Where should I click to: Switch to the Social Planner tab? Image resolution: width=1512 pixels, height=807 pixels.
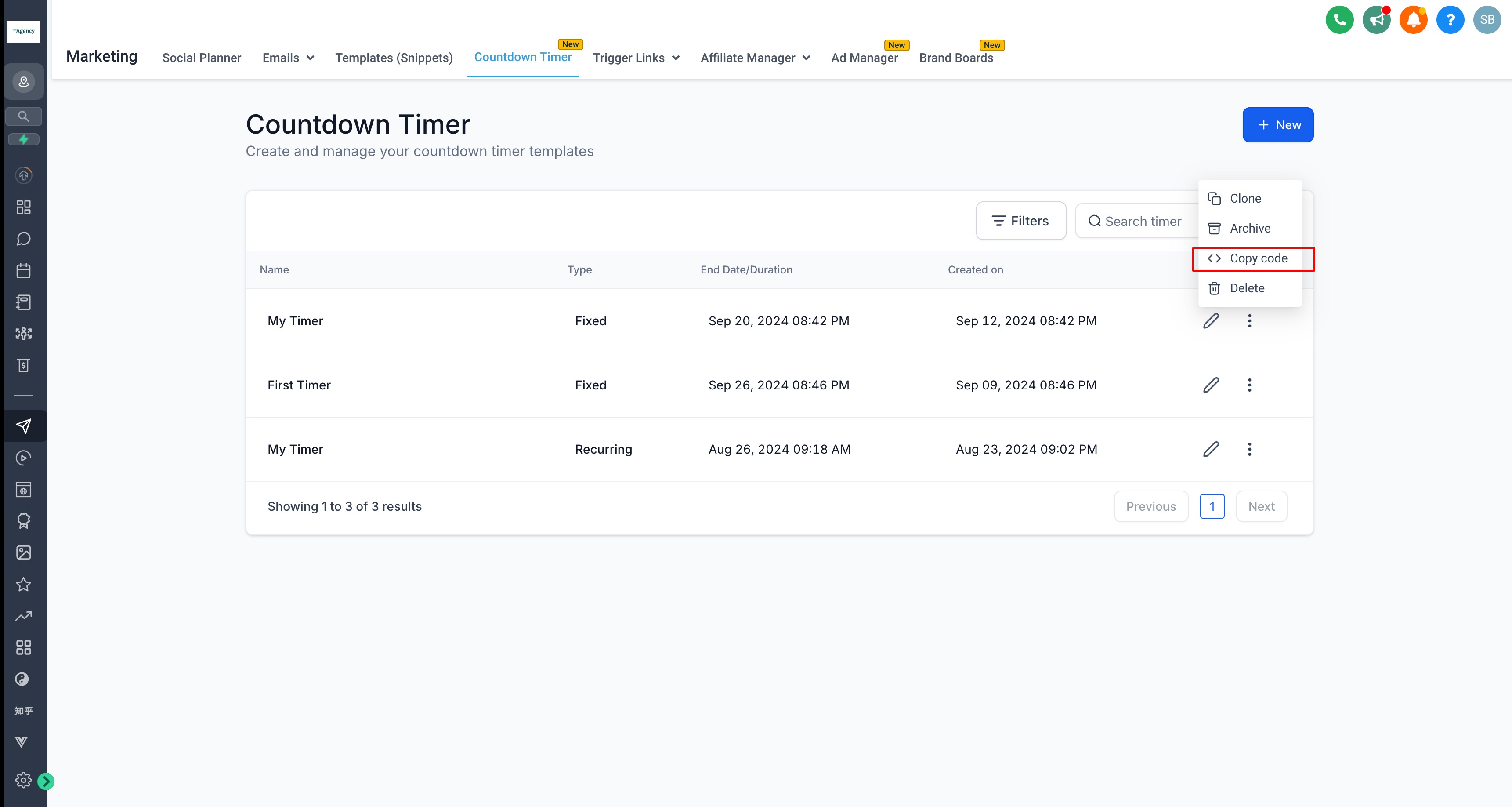[x=201, y=58]
